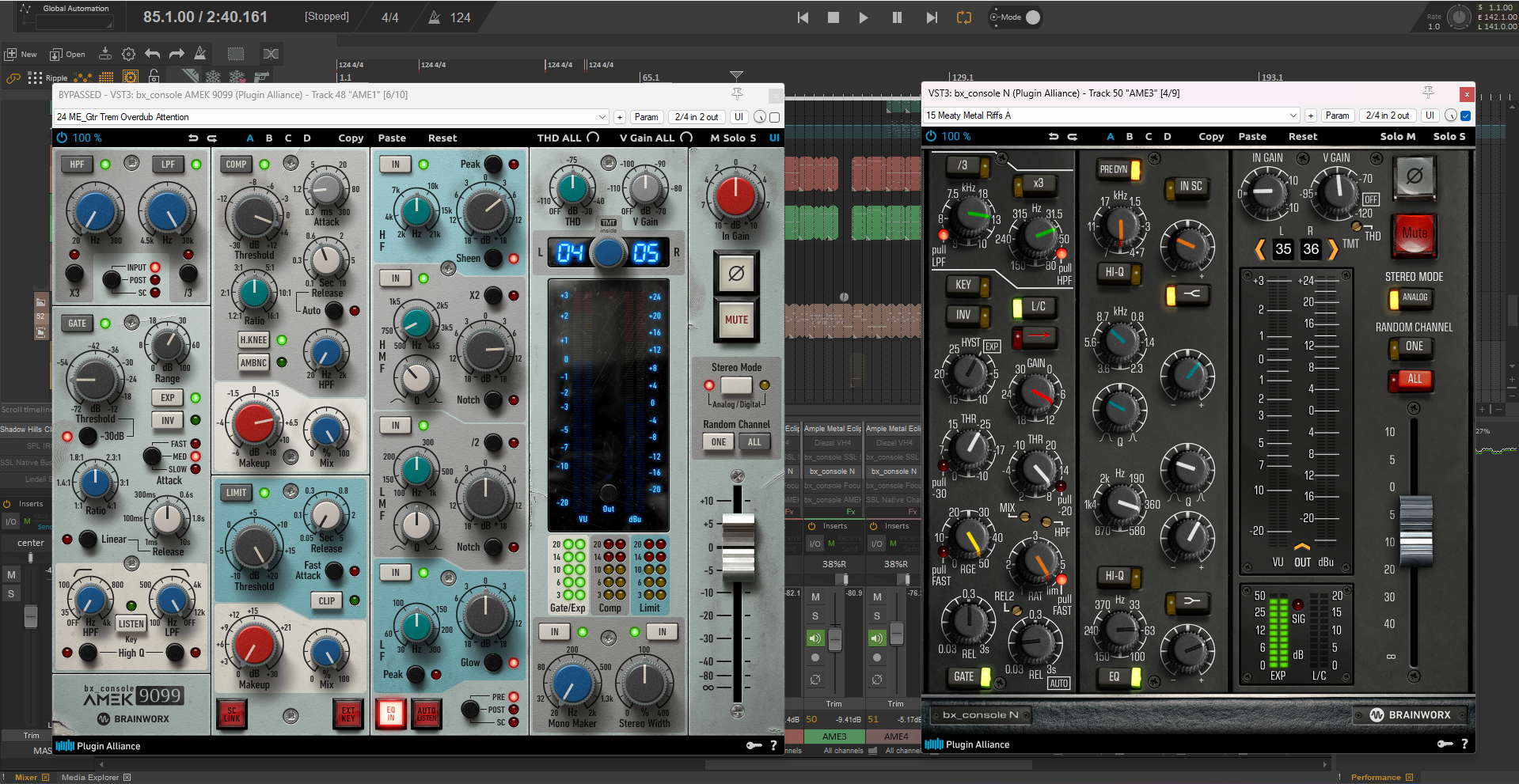This screenshot has height=784, width=1519.
Task: Click the power icon in AMEK 9099 header
Action: [x=62, y=138]
